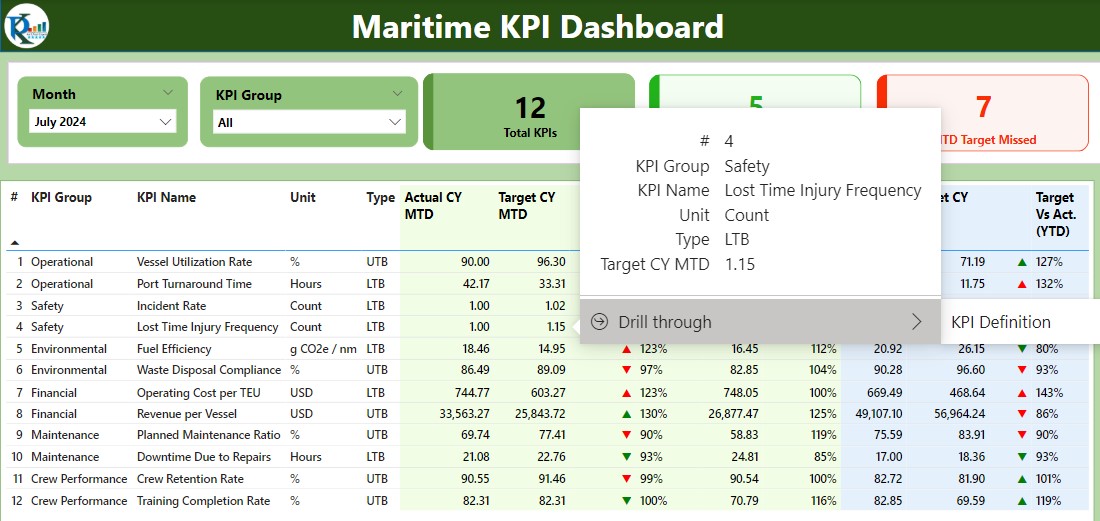The height and width of the screenshot is (521, 1100).
Task: Click red up arrow next to 132% YTD
Action: [x=1022, y=284]
